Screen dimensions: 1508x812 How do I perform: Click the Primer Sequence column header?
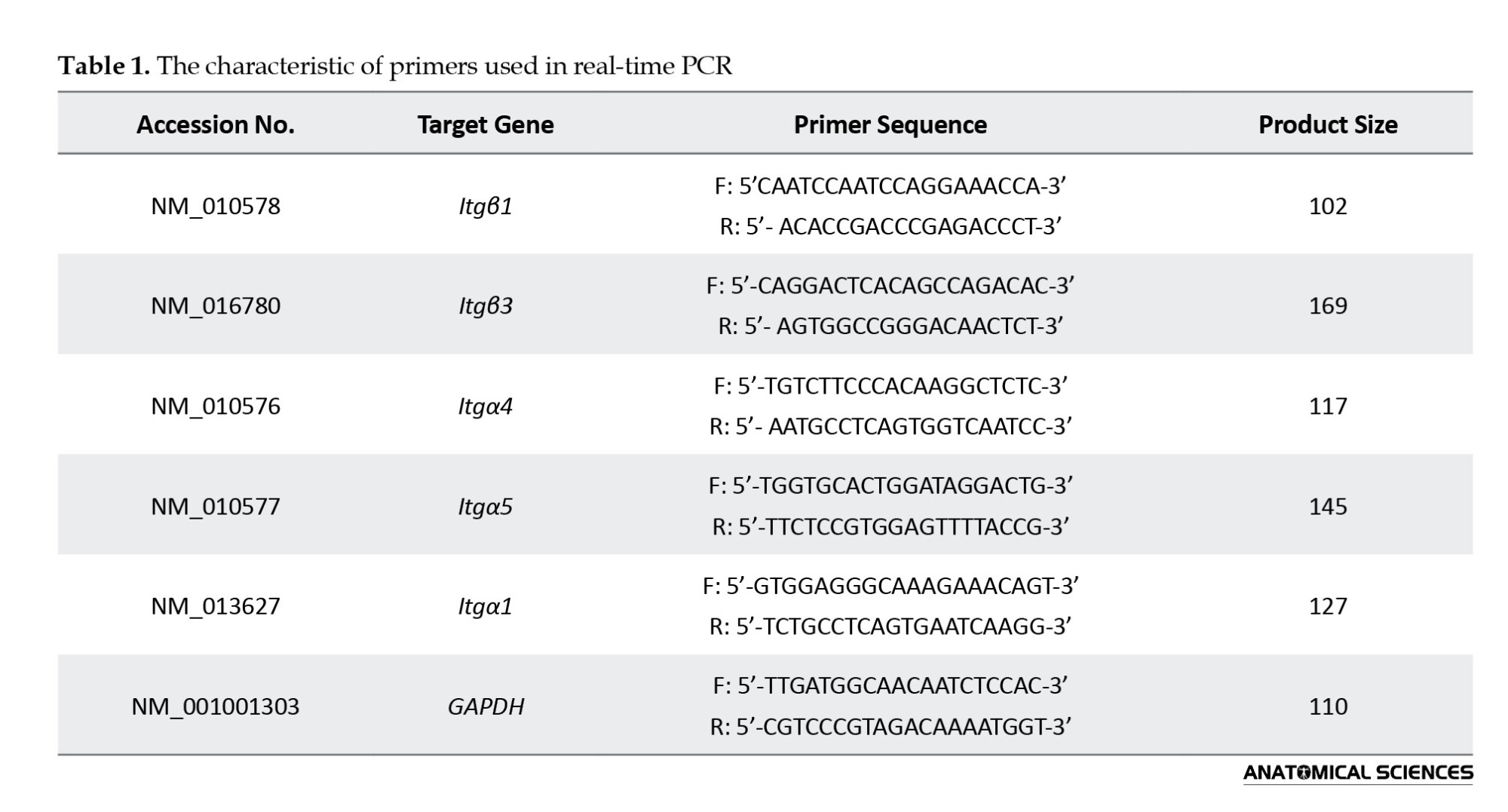pos(890,124)
